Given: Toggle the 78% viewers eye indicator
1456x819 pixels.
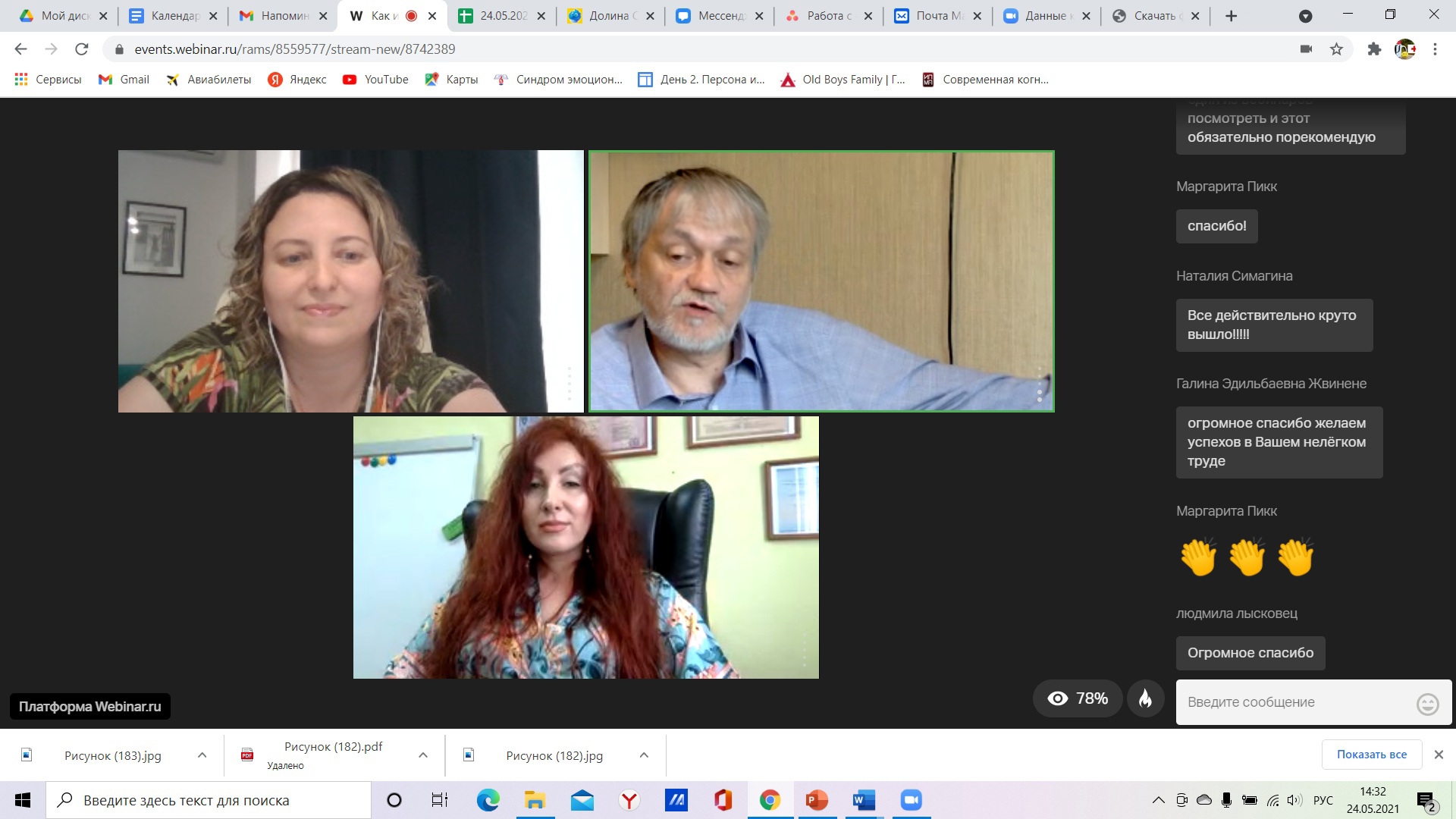Looking at the screenshot, I should [x=1077, y=698].
